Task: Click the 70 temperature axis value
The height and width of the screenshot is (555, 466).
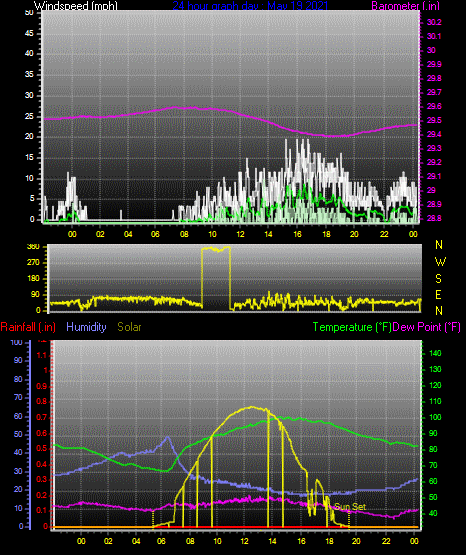Action: (x=434, y=465)
